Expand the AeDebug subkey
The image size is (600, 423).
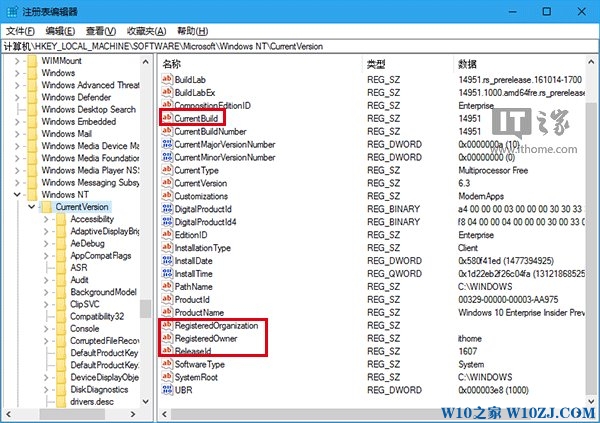pyautogui.click(x=46, y=243)
